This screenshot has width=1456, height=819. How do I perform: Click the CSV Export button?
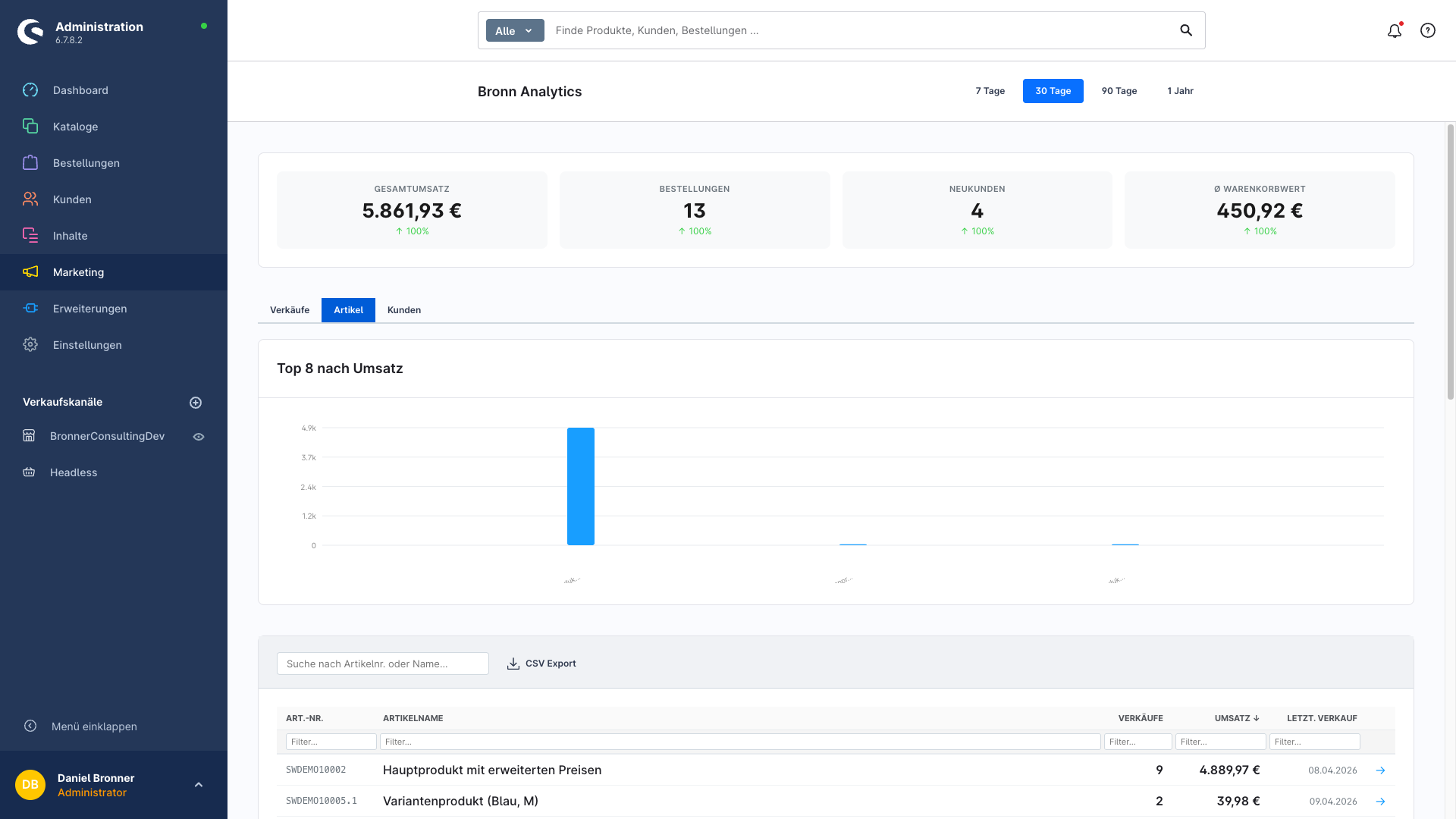click(x=541, y=664)
